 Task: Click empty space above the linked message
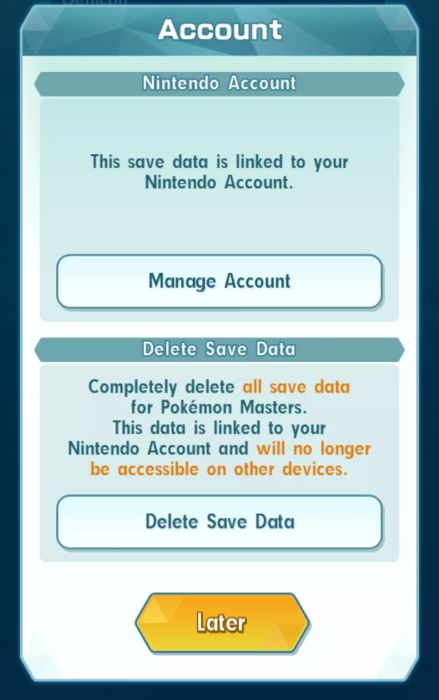point(219,125)
